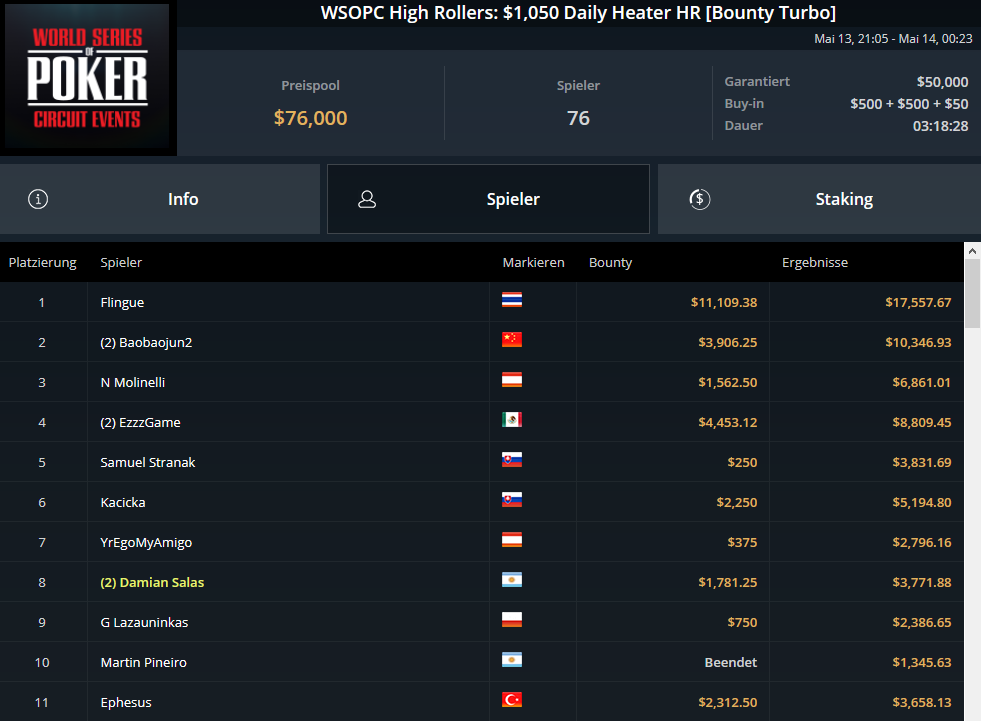Click Samuel Stranak's Slovakia flag

512,460
